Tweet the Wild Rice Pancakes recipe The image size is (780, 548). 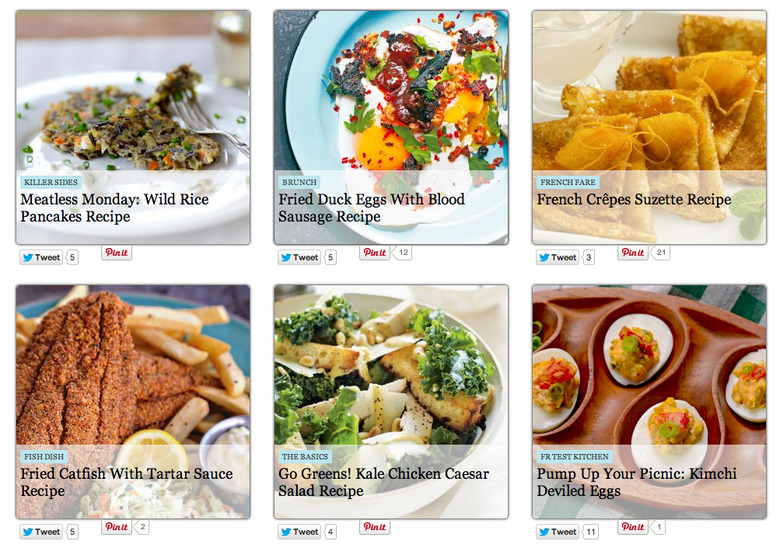pos(41,258)
